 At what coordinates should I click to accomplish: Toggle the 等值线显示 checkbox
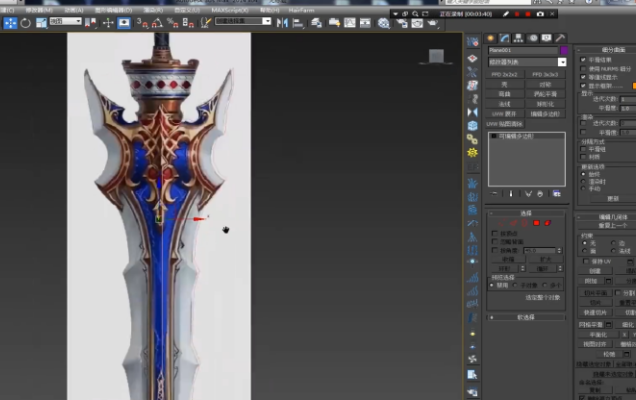point(583,77)
